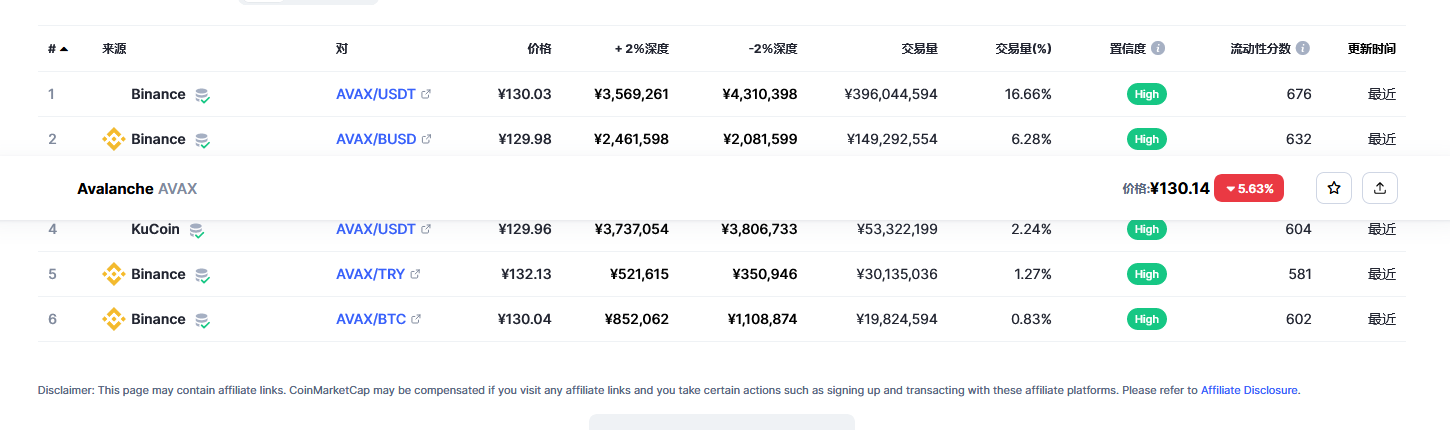Click the verified reserves icon in row 1
The height and width of the screenshot is (430, 1450).
pyautogui.click(x=202, y=95)
